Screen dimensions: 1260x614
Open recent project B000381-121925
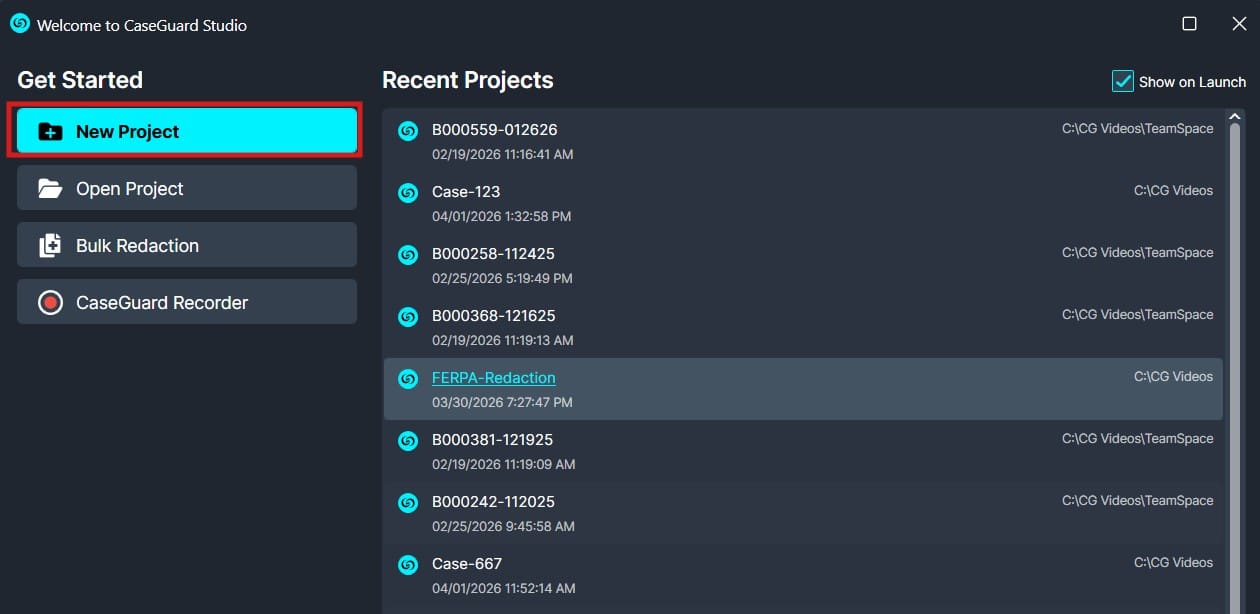coord(493,440)
